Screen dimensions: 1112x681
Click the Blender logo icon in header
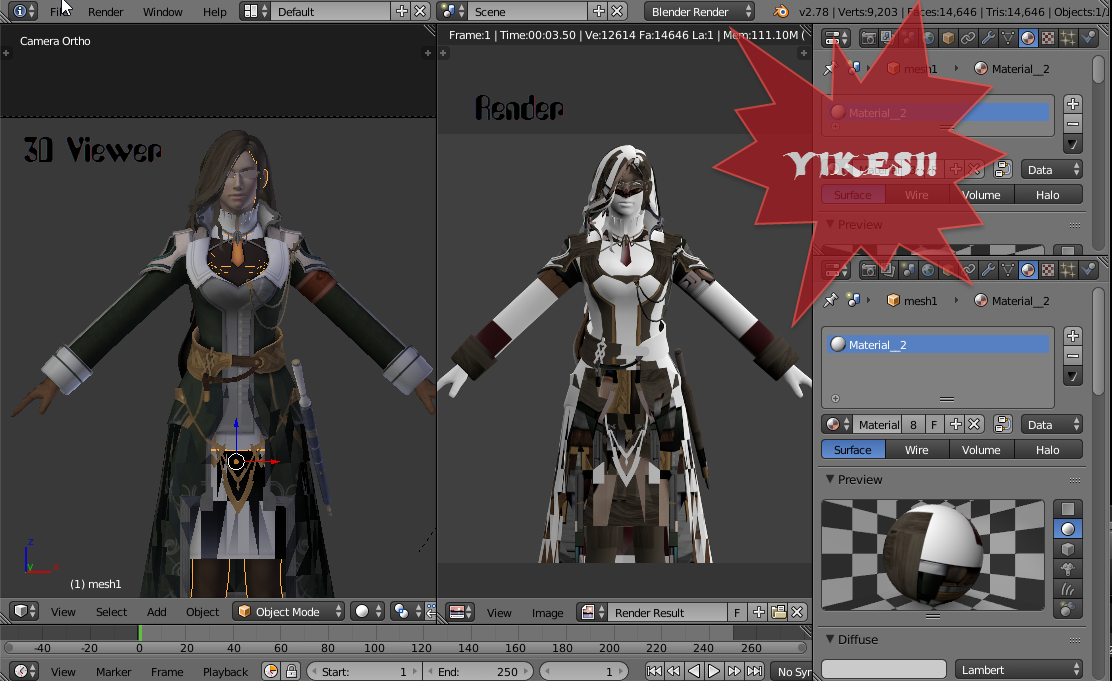781,11
